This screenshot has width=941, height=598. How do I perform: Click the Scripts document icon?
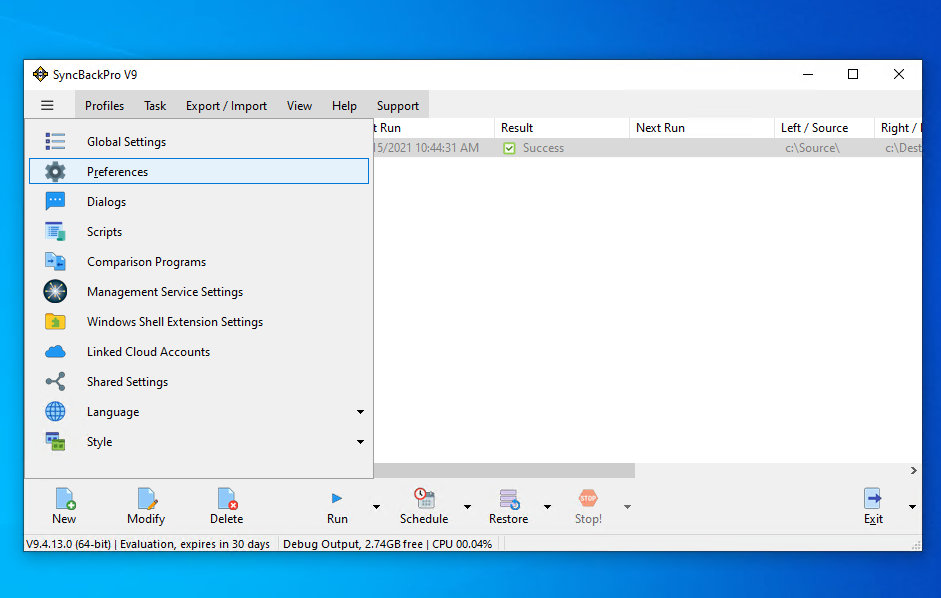pos(55,232)
